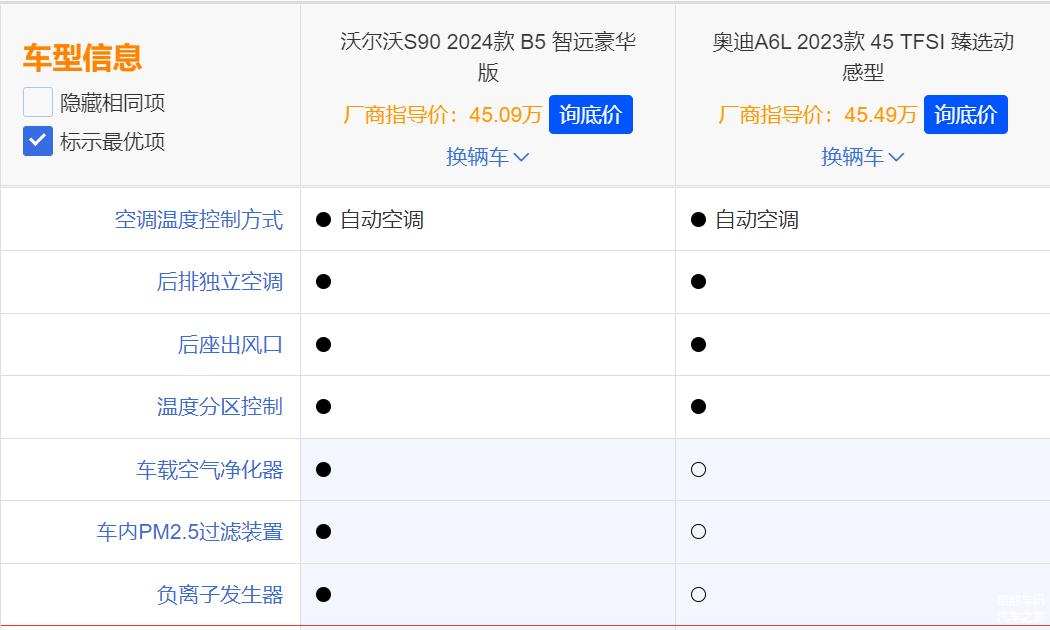Image resolution: width=1050 pixels, height=630 pixels.
Task: Expand 换辆车 under the Audi A6L
Action: [862, 157]
